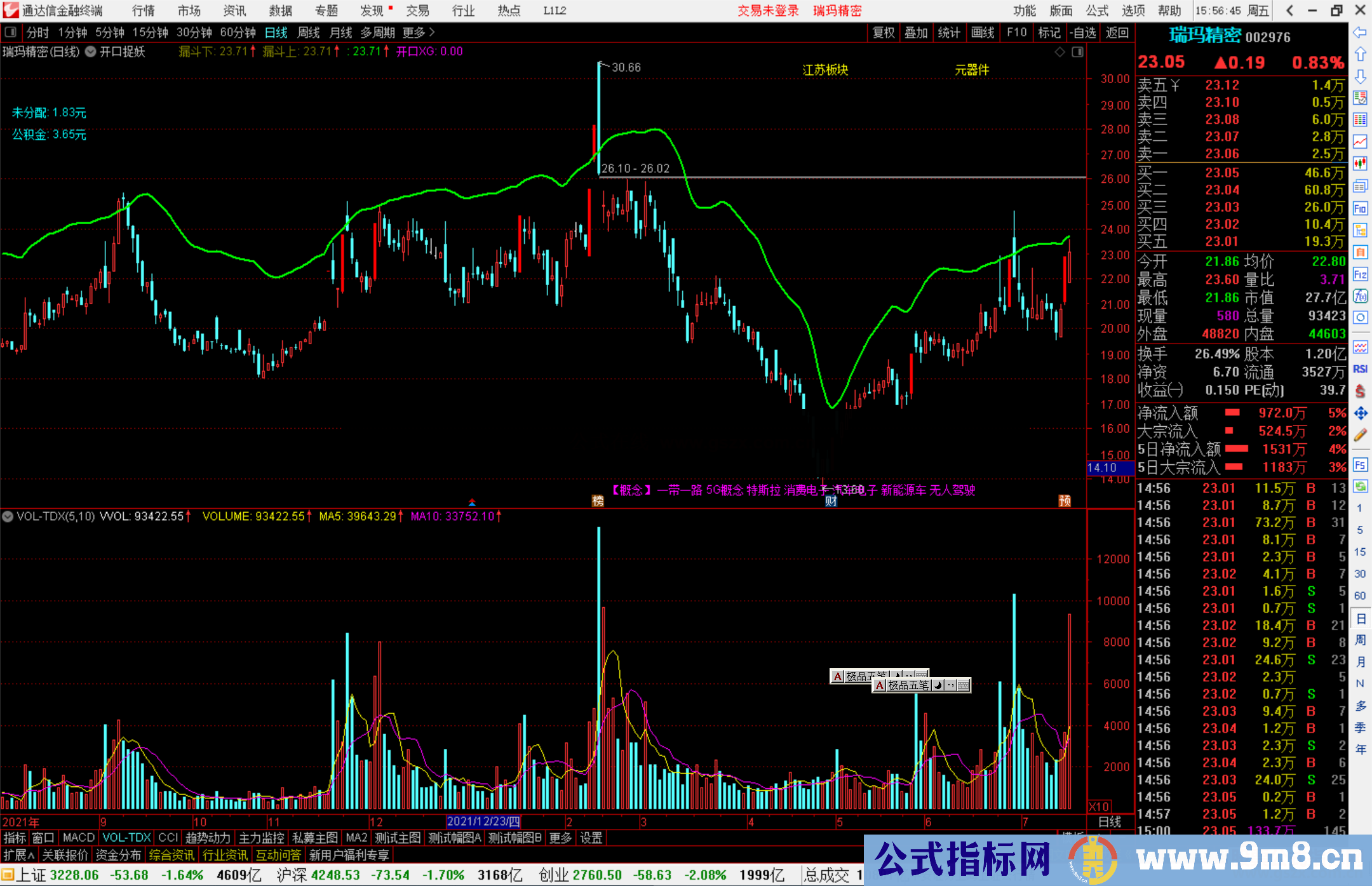Toggle the circle icon before VOL-TDX label
Screen dimensions: 1372x886
coord(8,517)
